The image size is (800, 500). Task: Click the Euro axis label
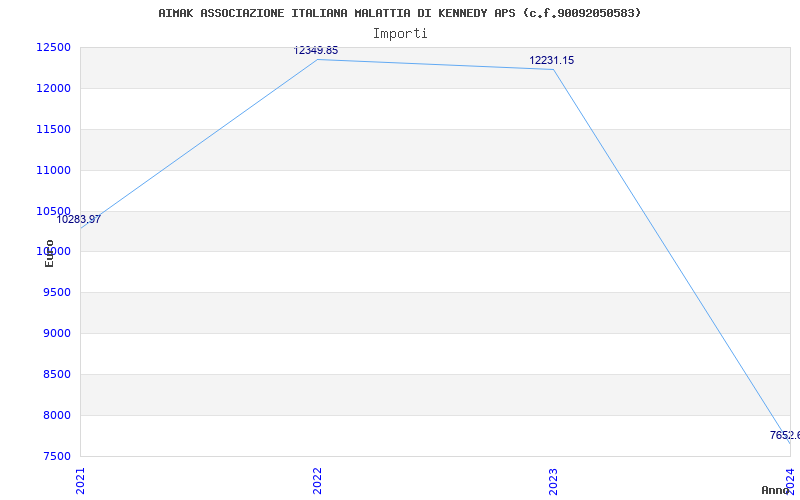[x=49, y=254]
